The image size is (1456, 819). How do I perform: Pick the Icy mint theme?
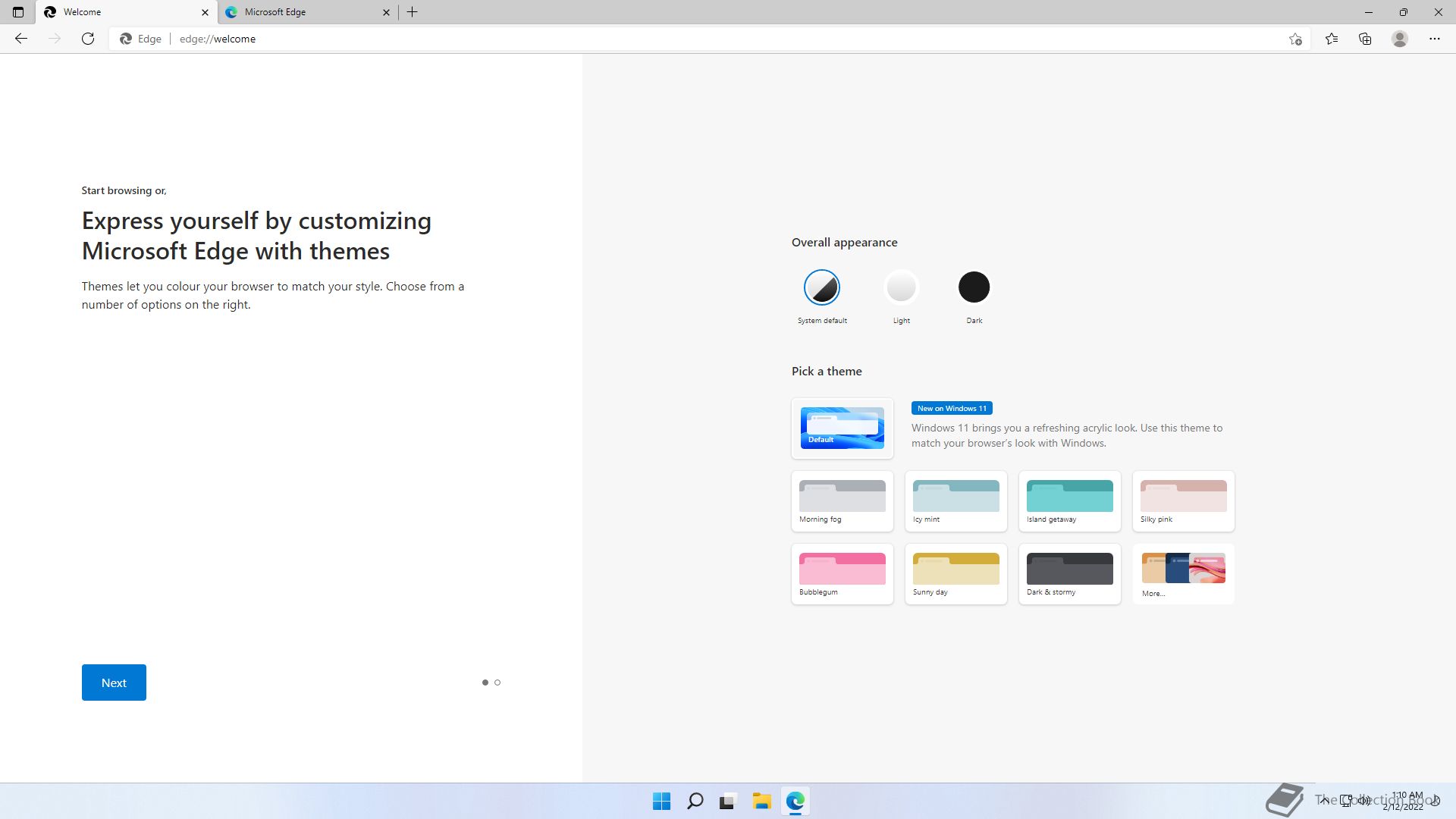956,501
